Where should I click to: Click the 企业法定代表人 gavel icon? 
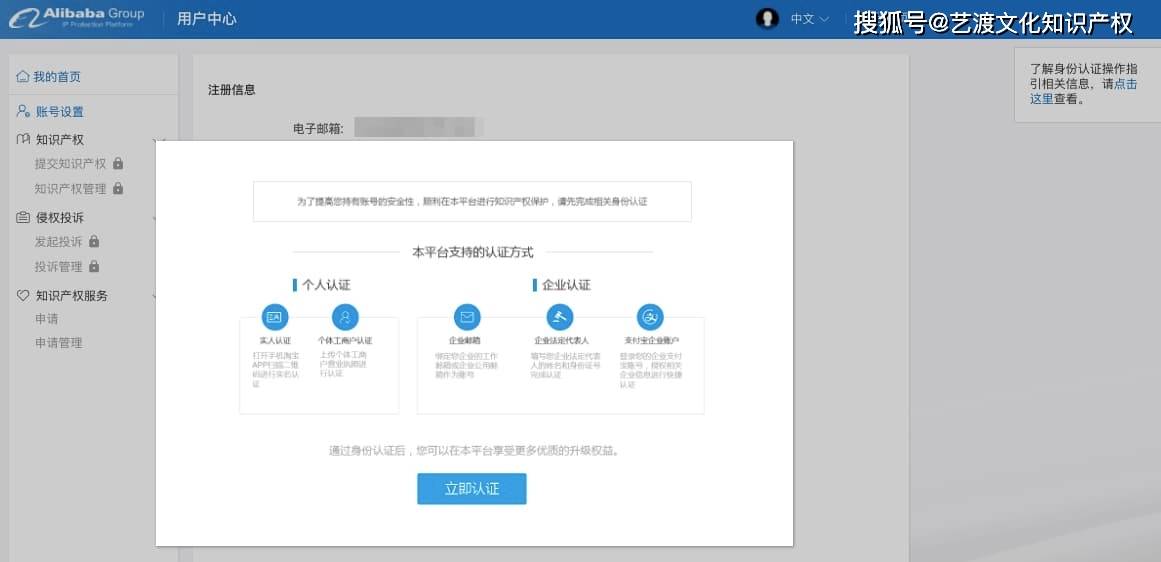click(x=560, y=317)
